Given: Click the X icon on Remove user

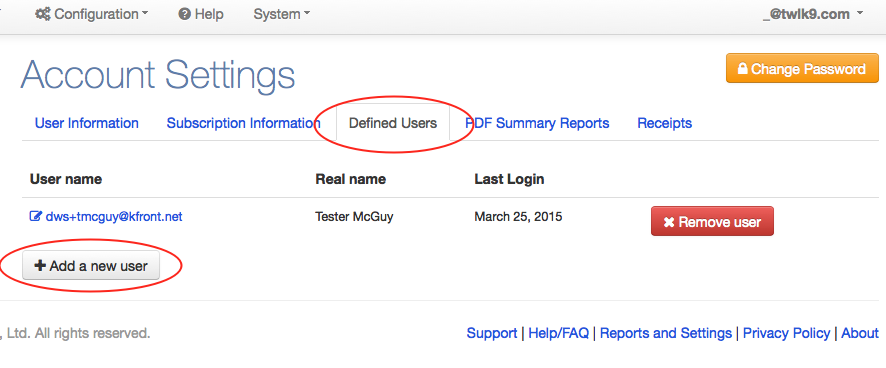Looking at the screenshot, I should coord(669,222).
